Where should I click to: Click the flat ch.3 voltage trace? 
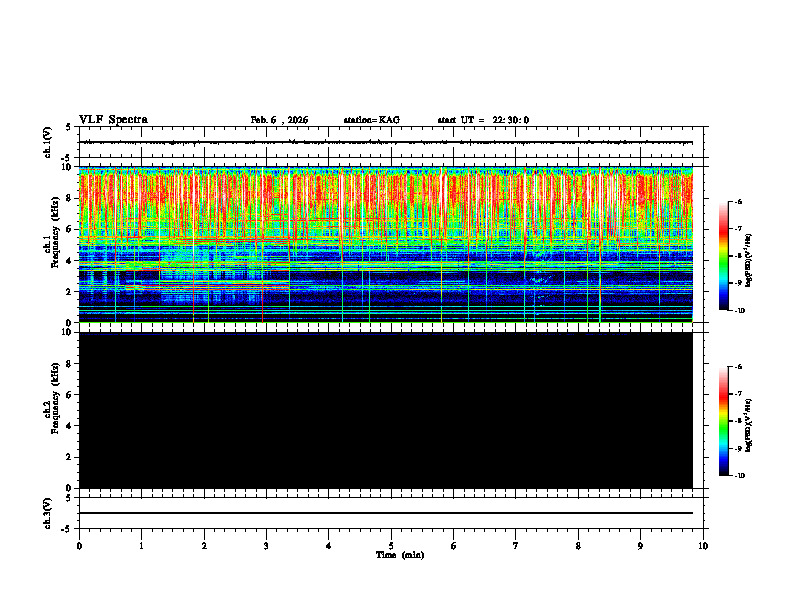386,513
